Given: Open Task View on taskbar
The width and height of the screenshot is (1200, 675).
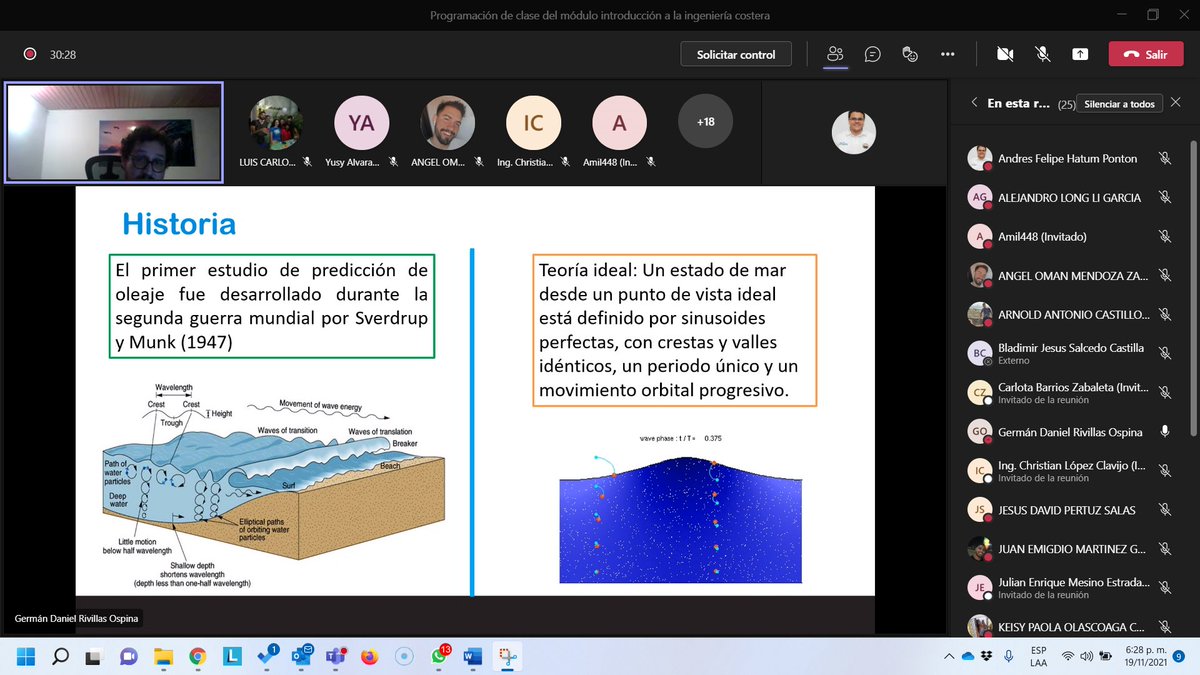Looking at the screenshot, I should pos(93,657).
